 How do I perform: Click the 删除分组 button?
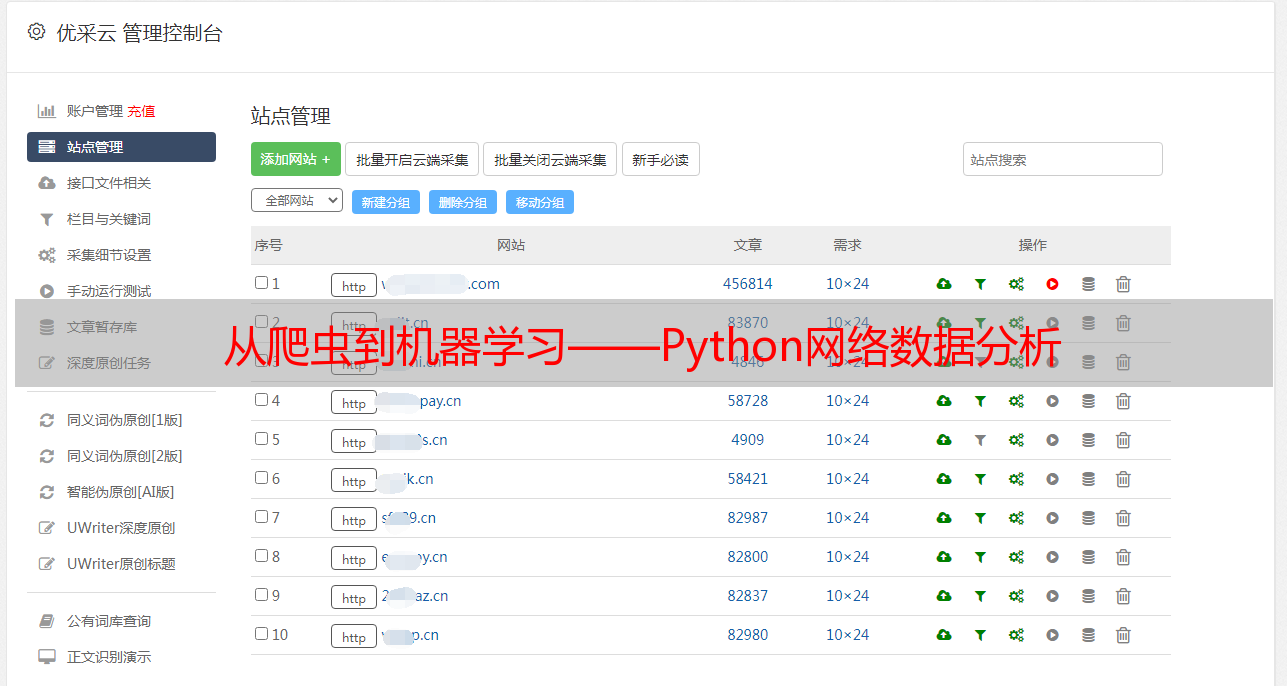tap(463, 202)
